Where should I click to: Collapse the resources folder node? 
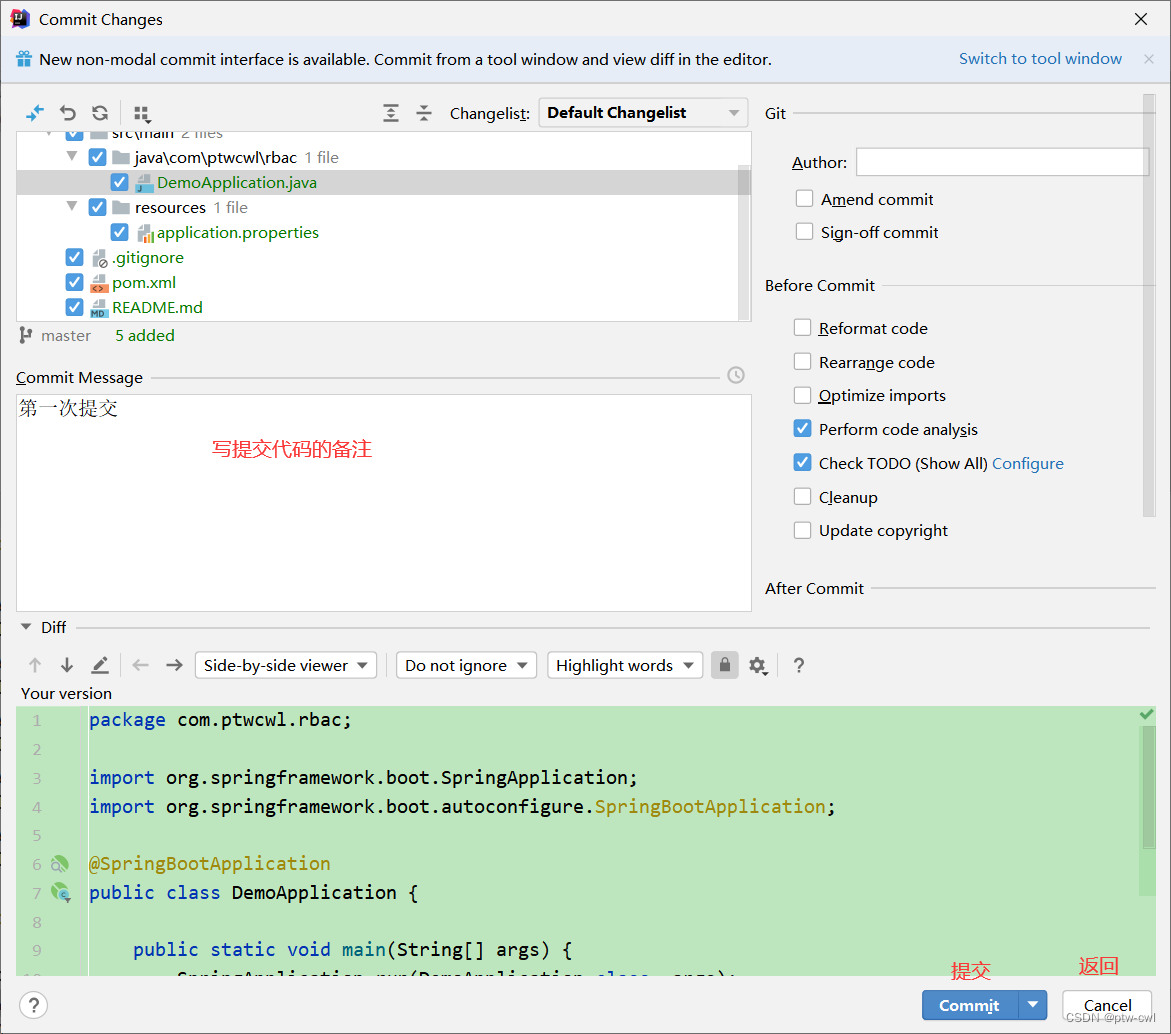(72, 207)
